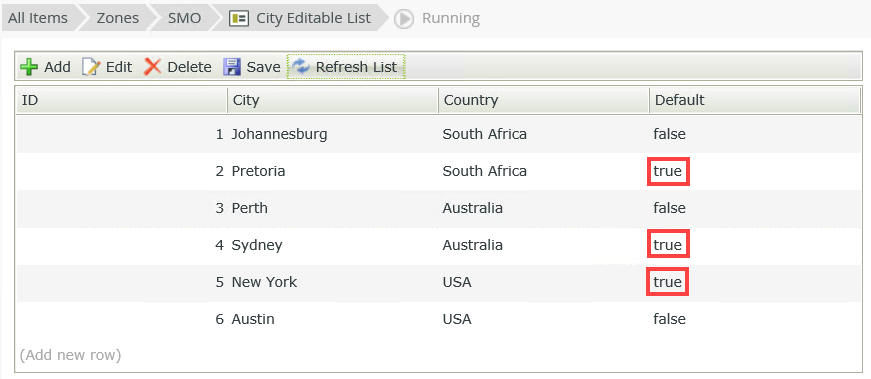This screenshot has width=871, height=379.
Task: Click the true value for Pretoria
Action: point(668,171)
